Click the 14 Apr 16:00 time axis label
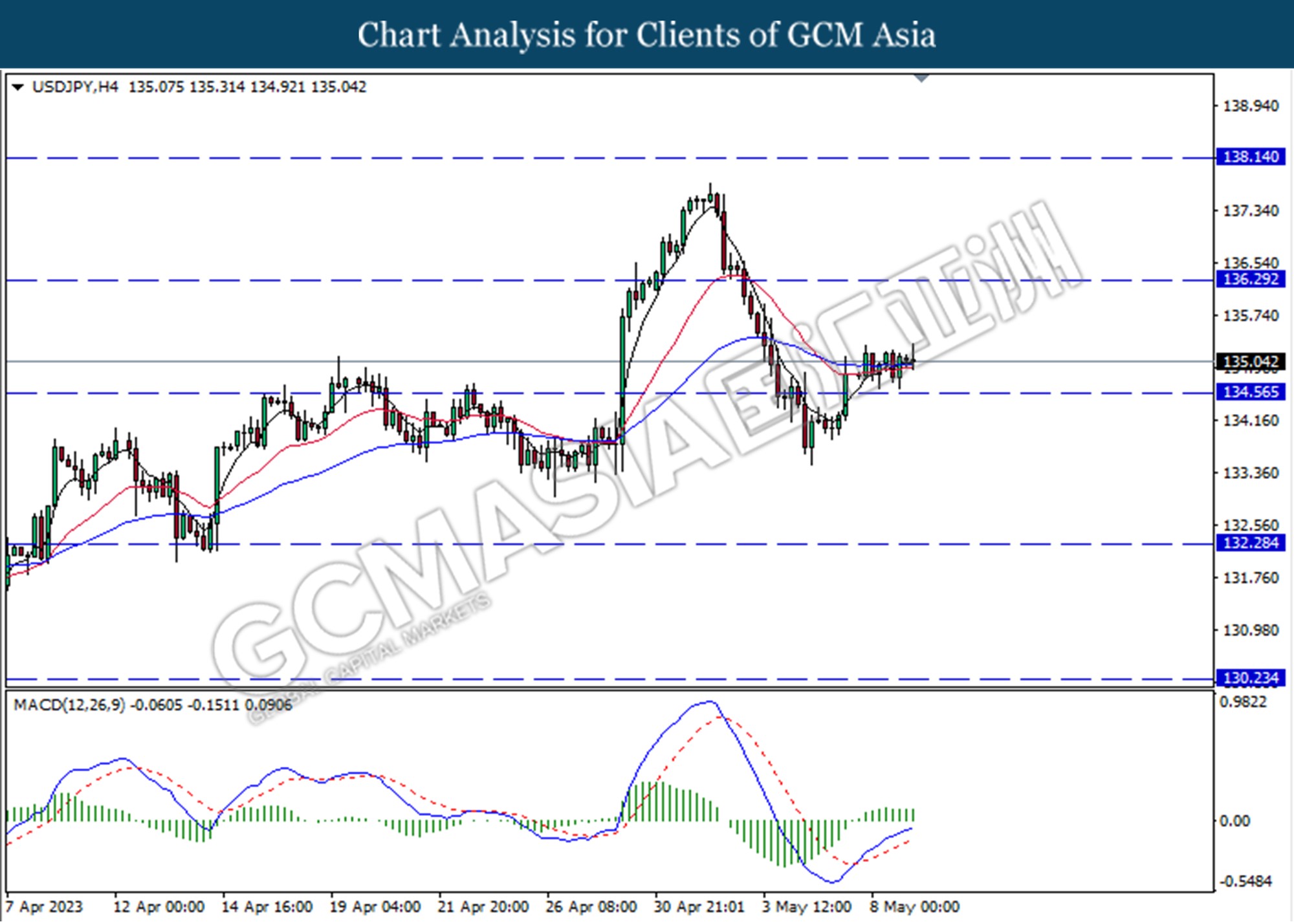The height and width of the screenshot is (924, 1294). (267, 907)
